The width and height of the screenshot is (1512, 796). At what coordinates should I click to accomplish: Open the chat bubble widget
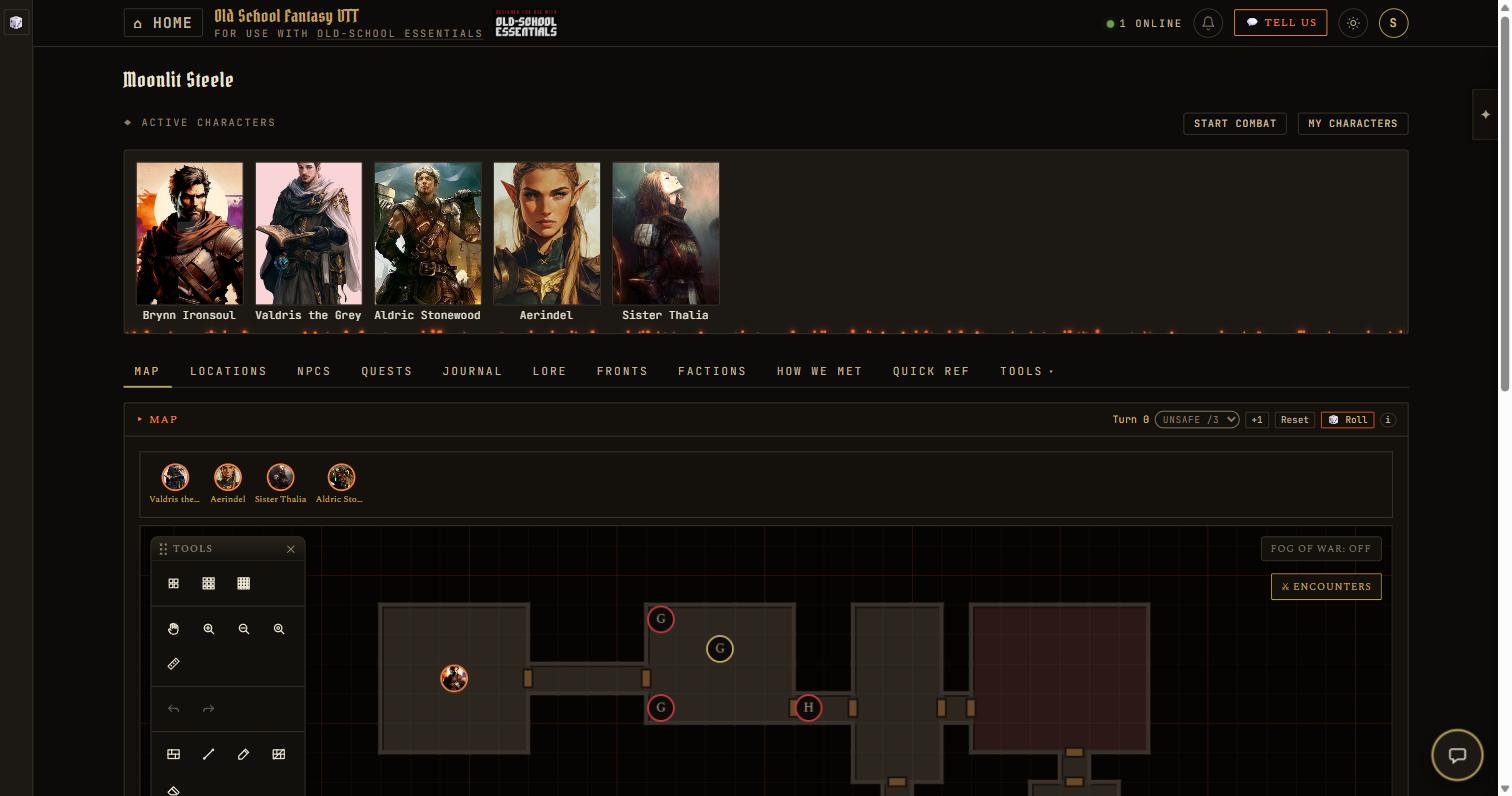click(1457, 755)
